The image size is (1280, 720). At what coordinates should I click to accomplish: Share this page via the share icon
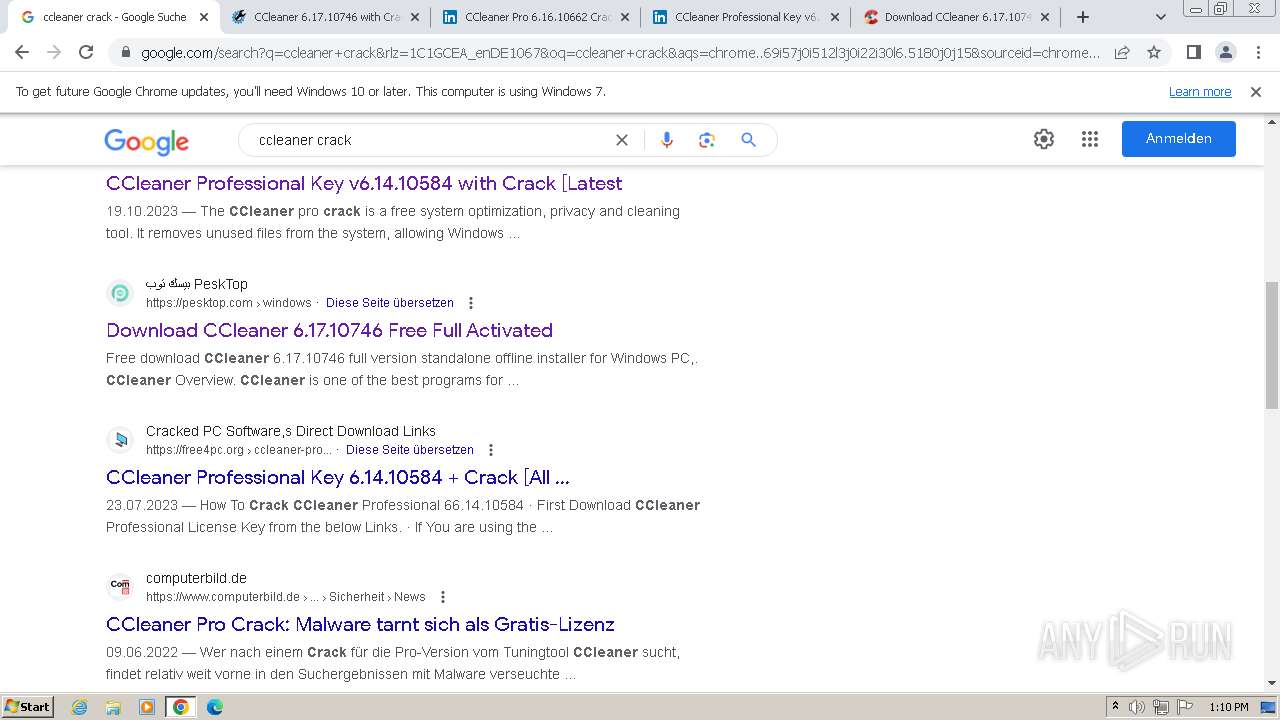point(1122,52)
